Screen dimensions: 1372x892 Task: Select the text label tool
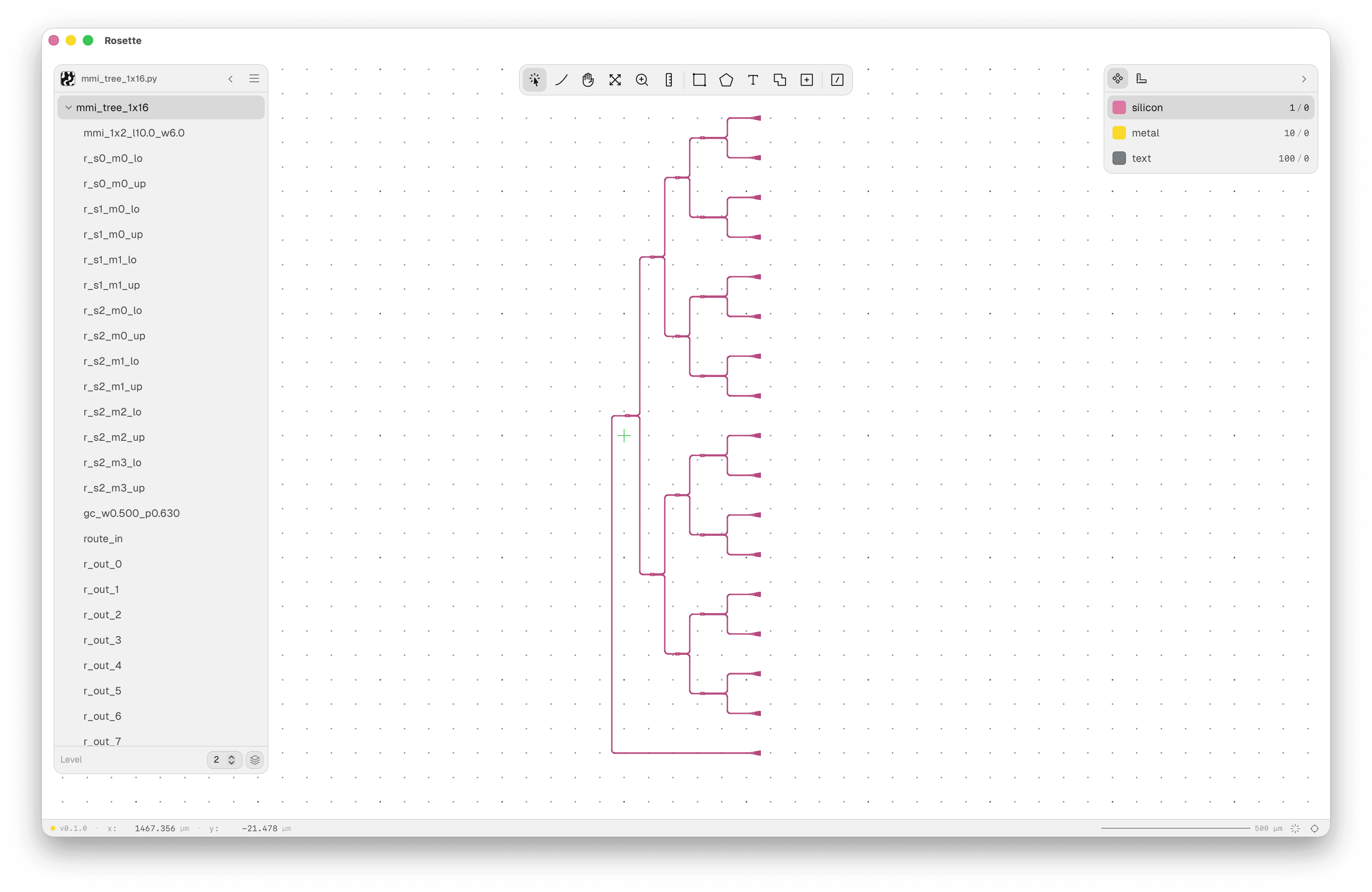point(753,79)
